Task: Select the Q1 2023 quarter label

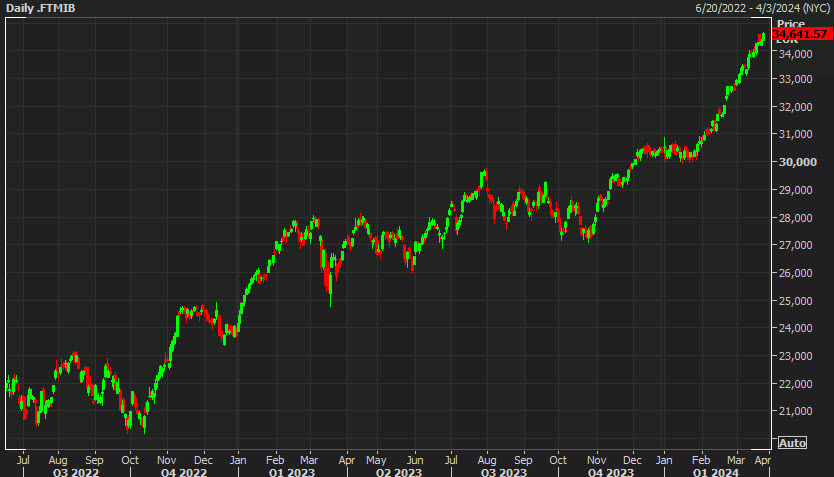Action: 291,472
